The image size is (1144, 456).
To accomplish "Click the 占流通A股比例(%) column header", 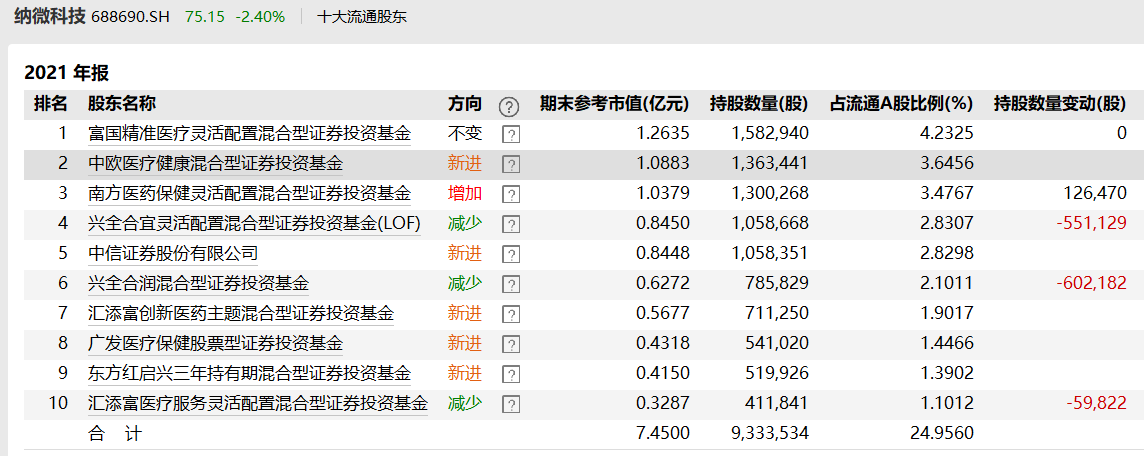I will pyautogui.click(x=901, y=104).
